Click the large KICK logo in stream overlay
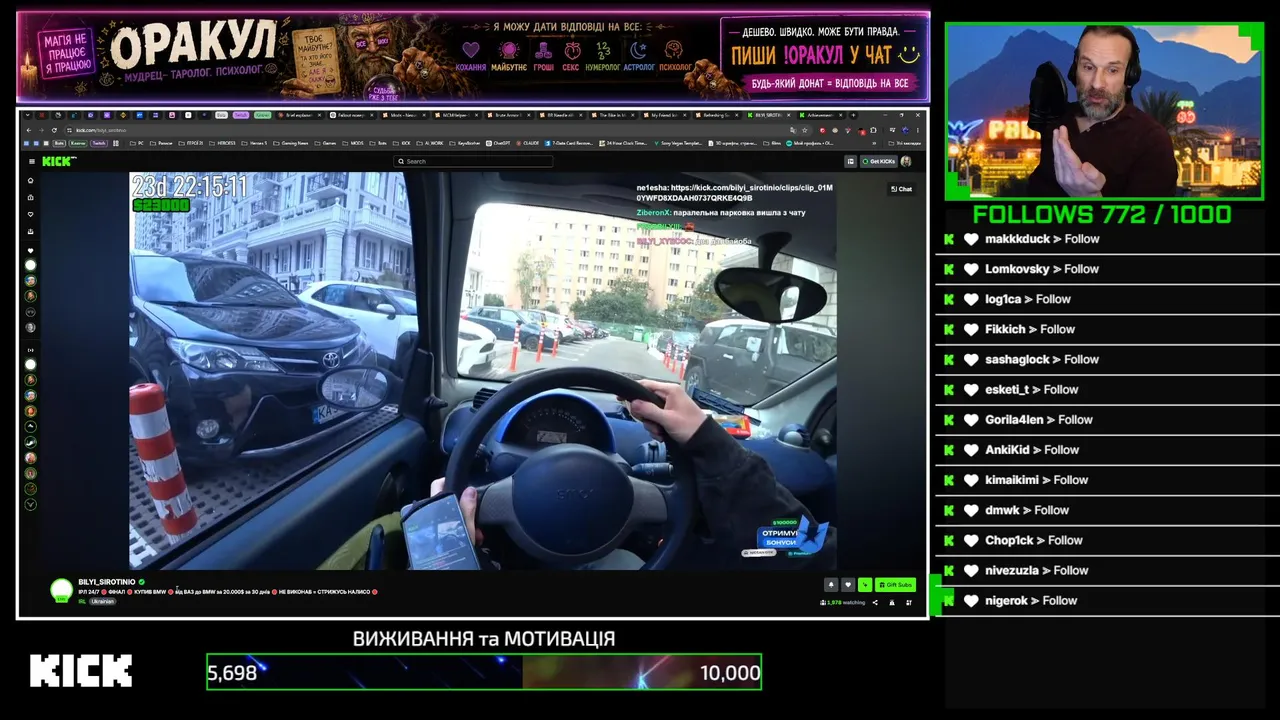This screenshot has height=720, width=1280. [x=81, y=671]
